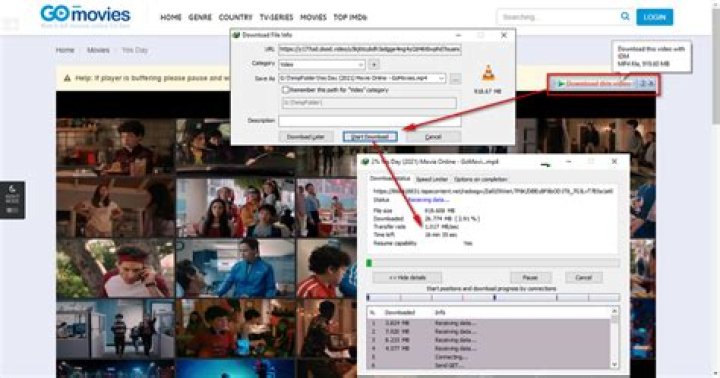Close the download progress window
The width and height of the screenshot is (720, 378).
(x=614, y=162)
